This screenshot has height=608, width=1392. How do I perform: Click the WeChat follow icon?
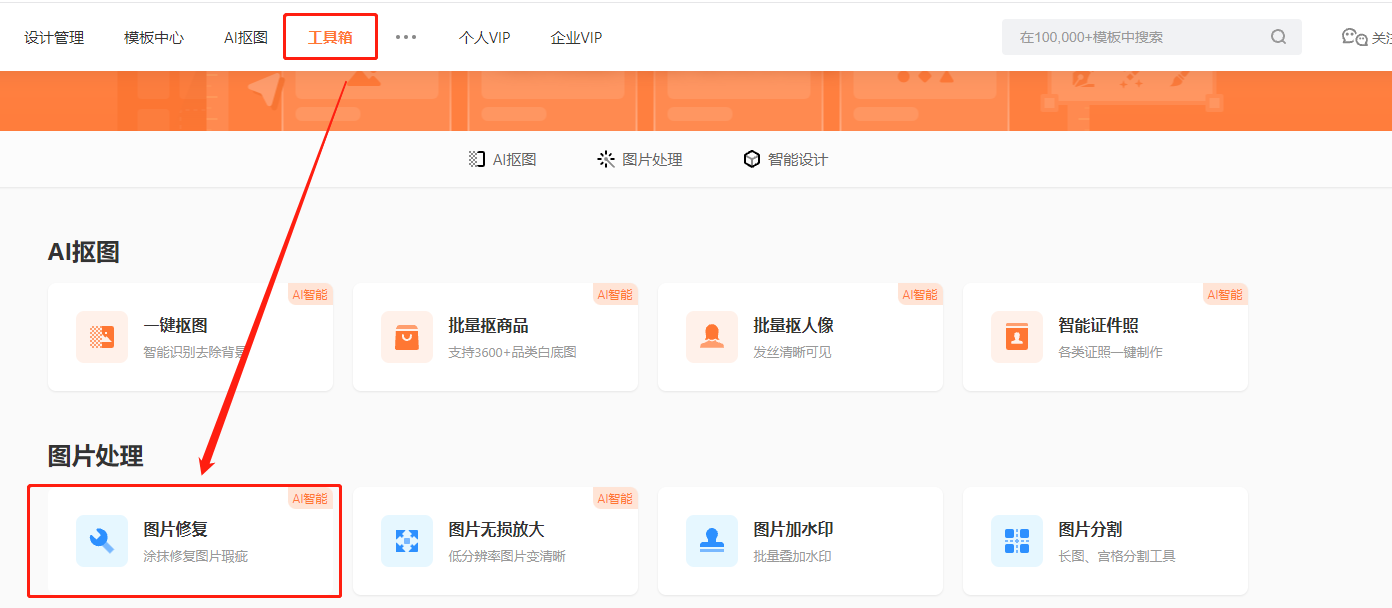coord(1354,37)
